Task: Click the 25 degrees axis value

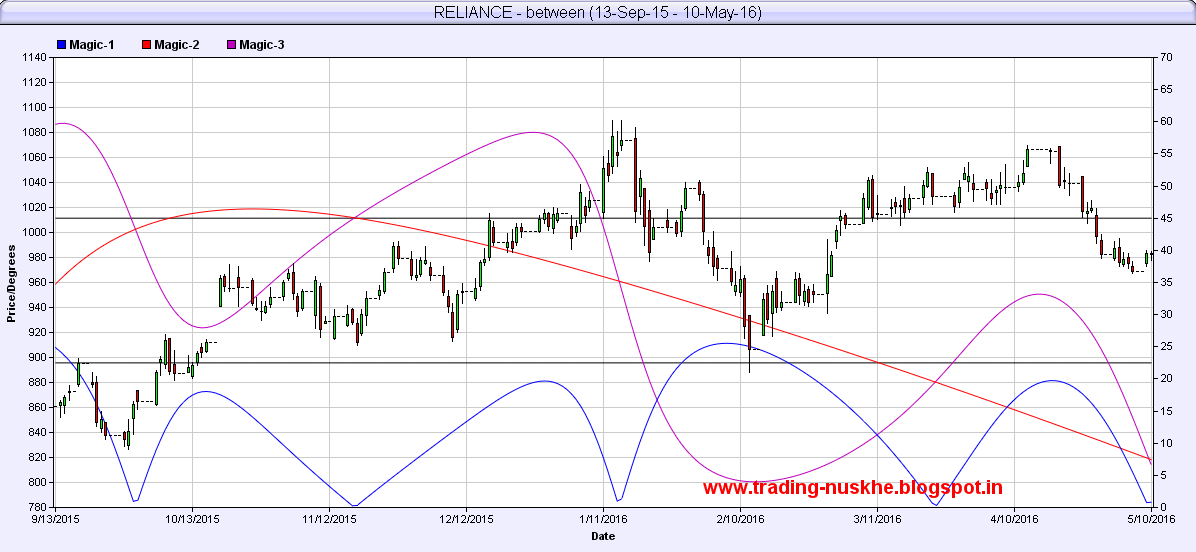Action: 1165,347
